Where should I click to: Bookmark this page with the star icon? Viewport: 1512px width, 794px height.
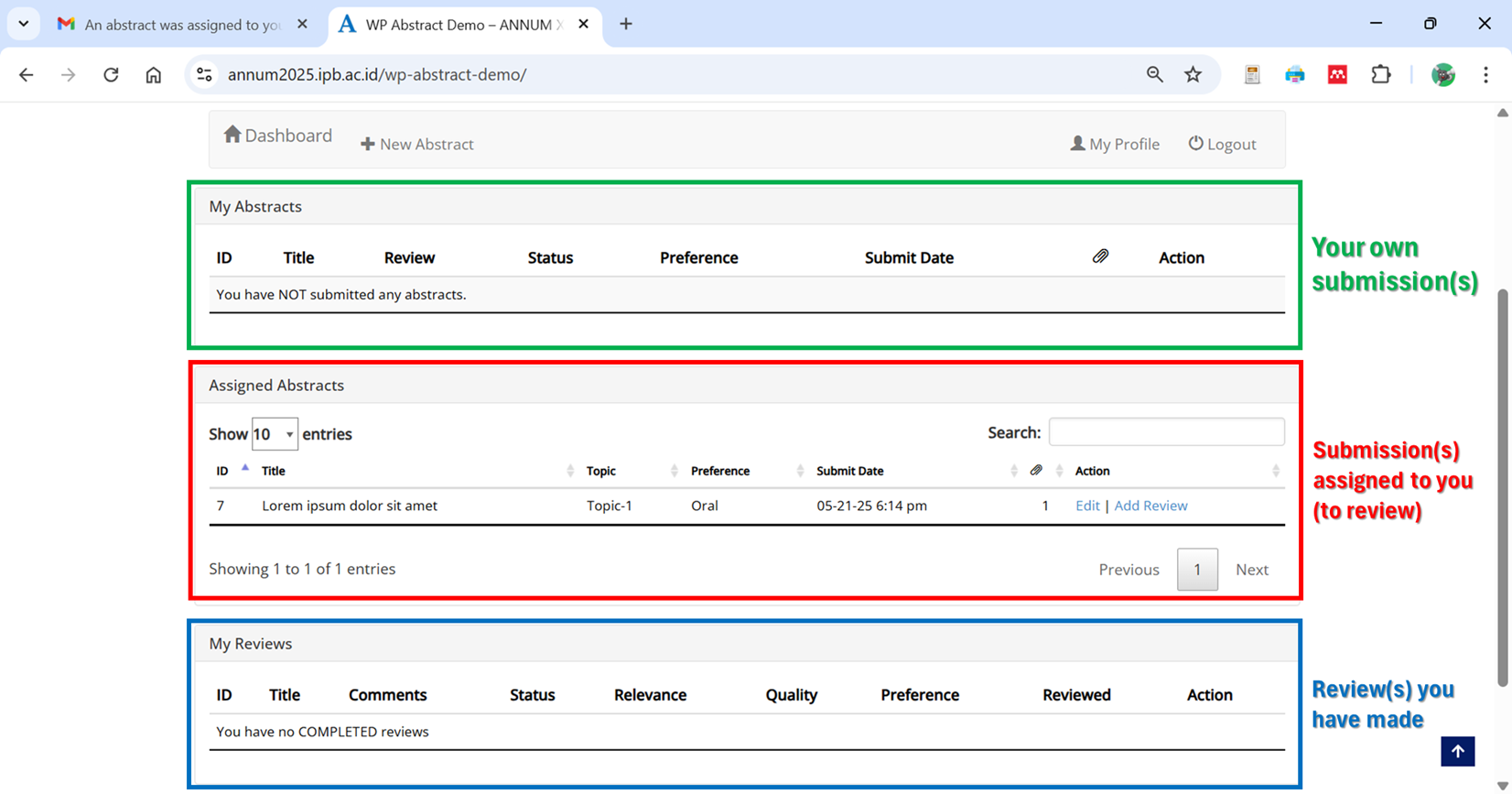pos(1193,75)
